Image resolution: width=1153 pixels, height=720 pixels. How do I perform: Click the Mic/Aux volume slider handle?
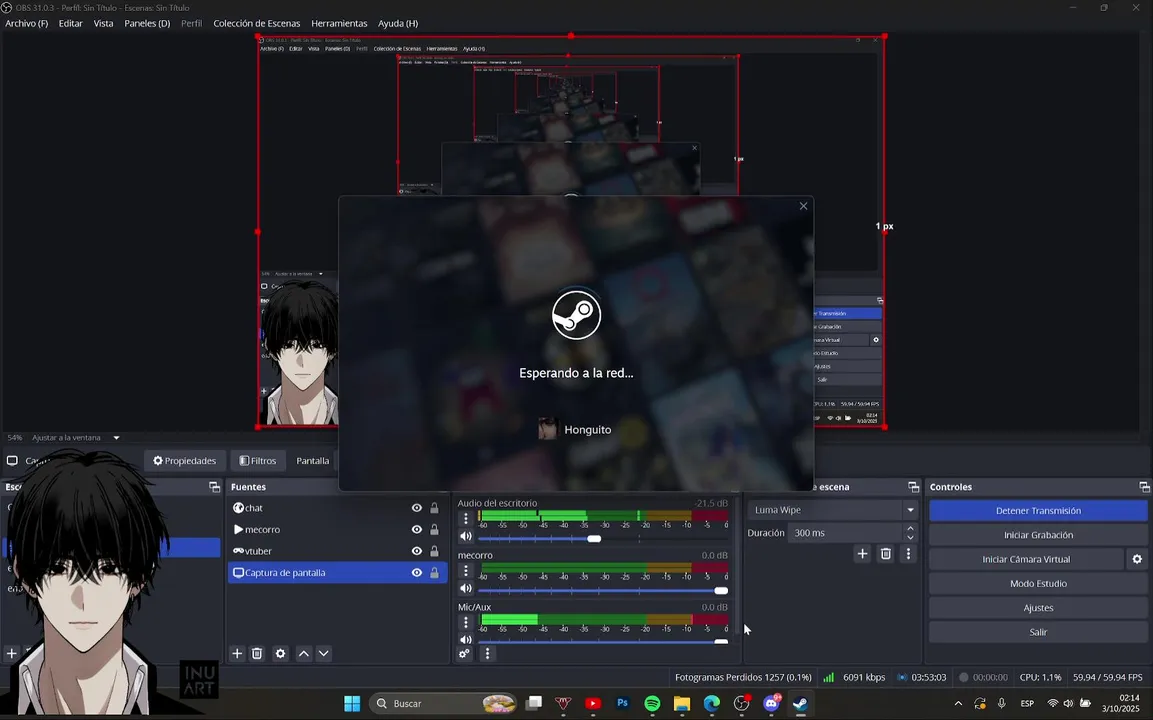(721, 641)
